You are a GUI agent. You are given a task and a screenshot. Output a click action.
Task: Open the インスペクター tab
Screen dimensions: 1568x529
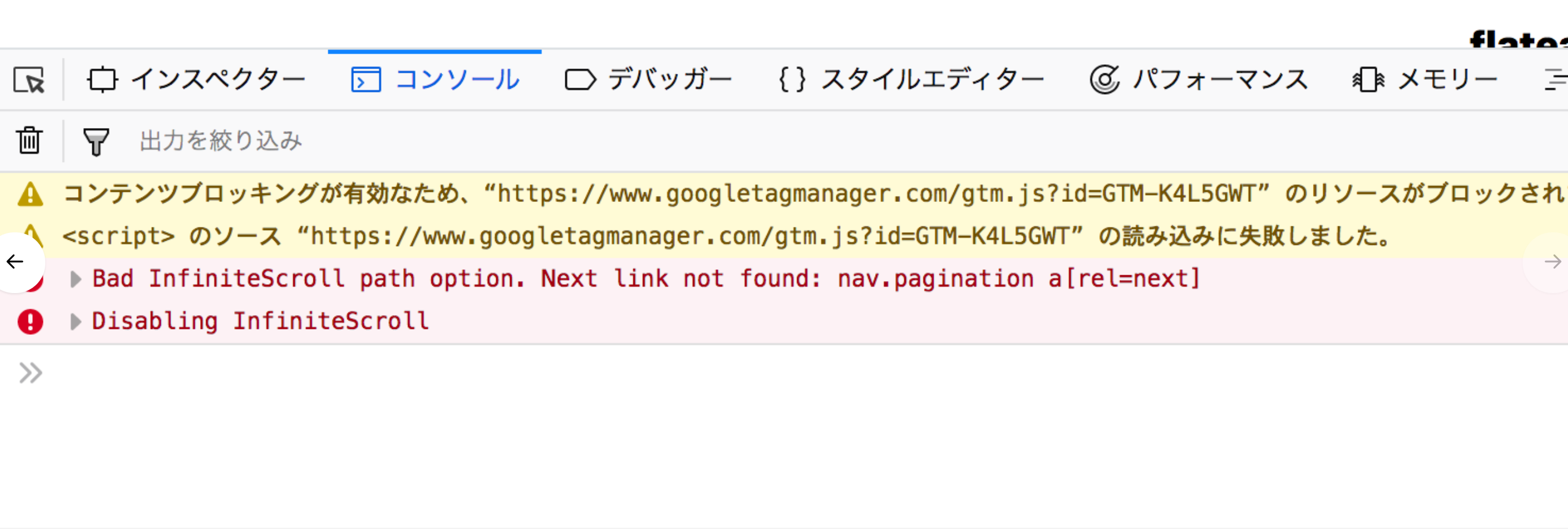tap(196, 80)
